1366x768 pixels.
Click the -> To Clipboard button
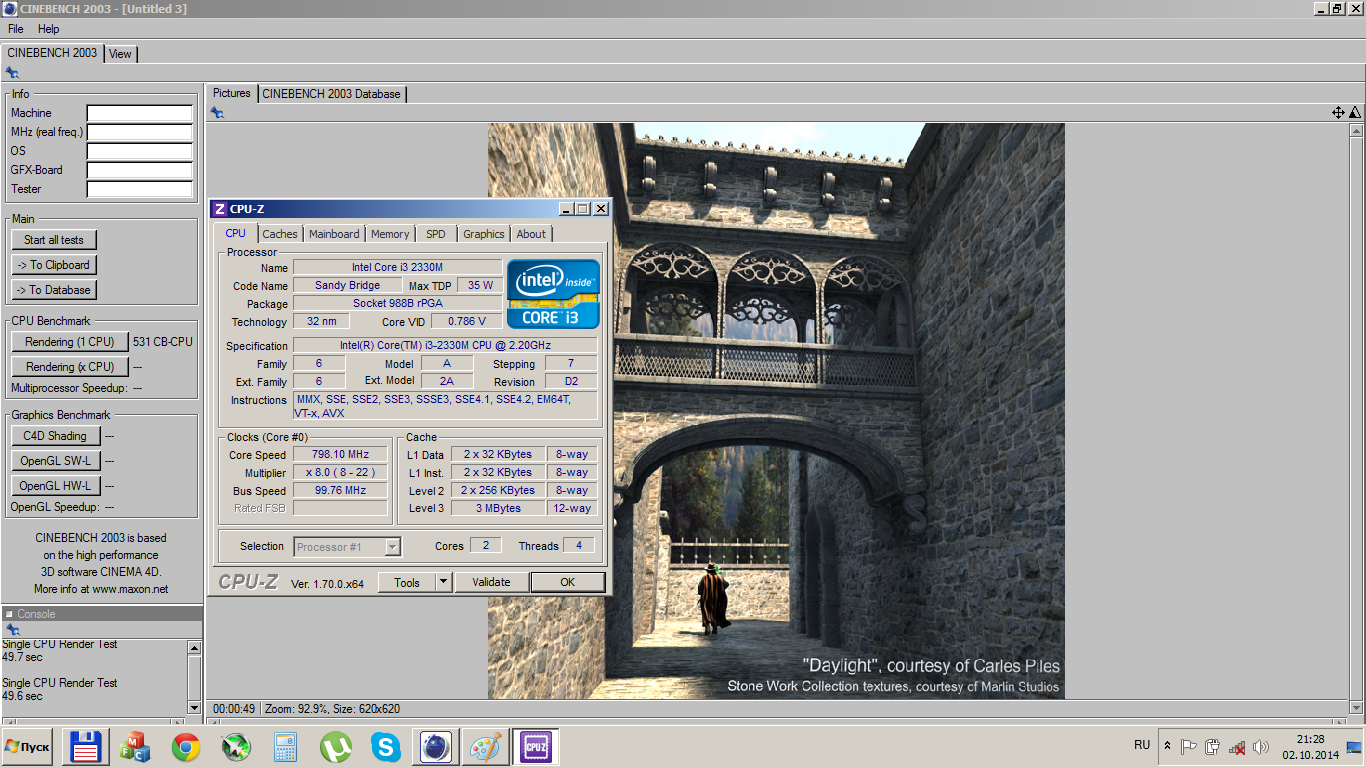[54, 265]
